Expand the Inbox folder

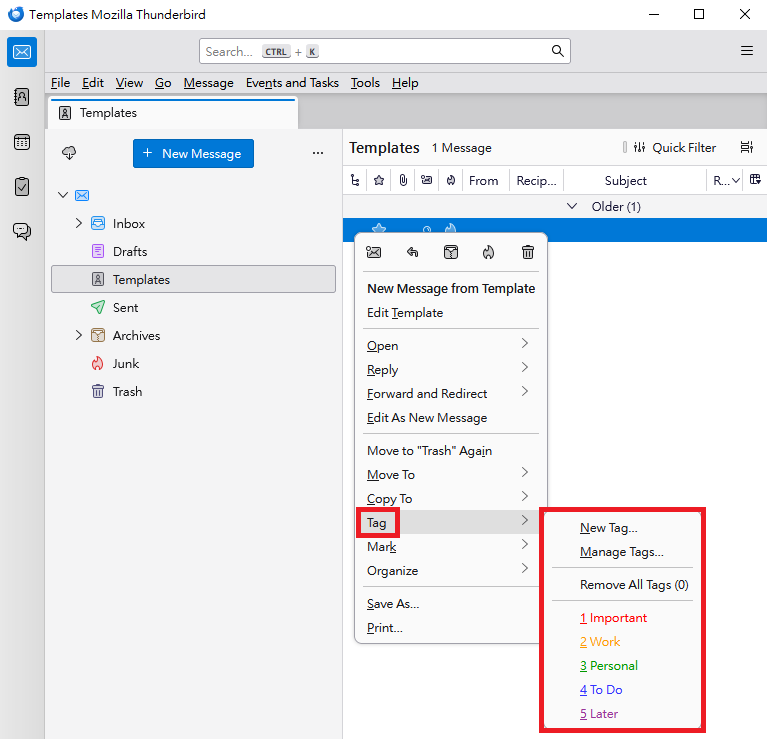(x=79, y=224)
